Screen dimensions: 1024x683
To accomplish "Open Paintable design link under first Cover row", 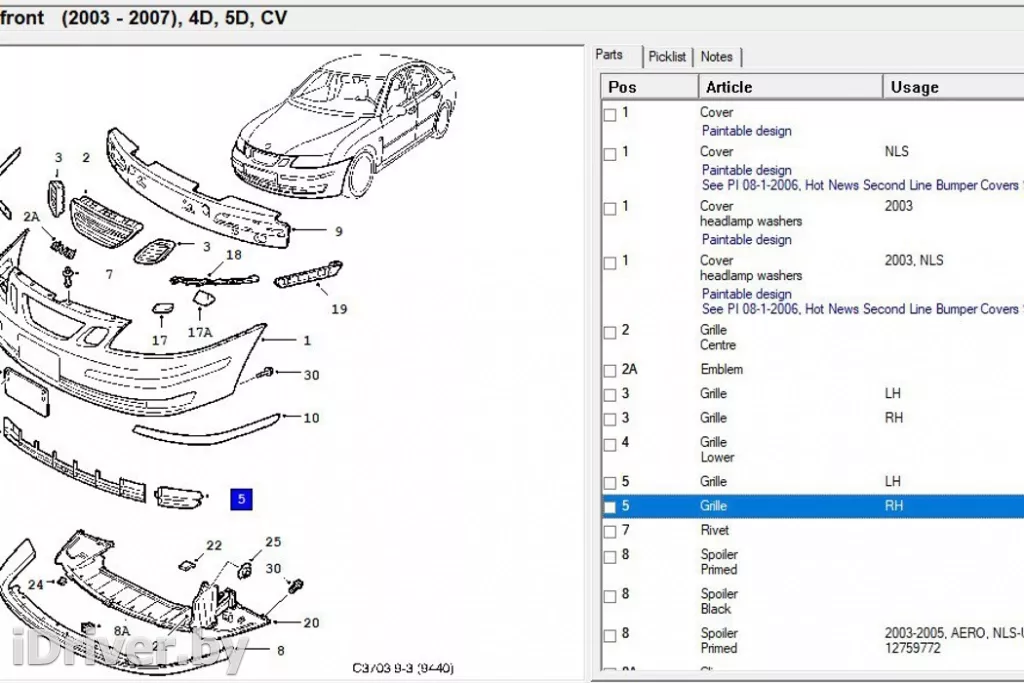I will pyautogui.click(x=746, y=131).
